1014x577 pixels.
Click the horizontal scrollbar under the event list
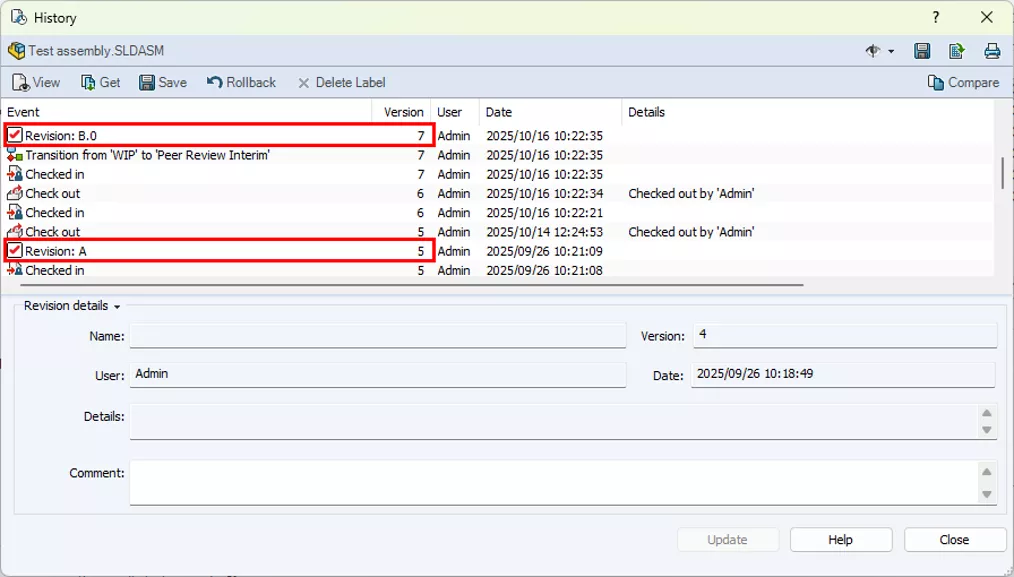(412, 285)
